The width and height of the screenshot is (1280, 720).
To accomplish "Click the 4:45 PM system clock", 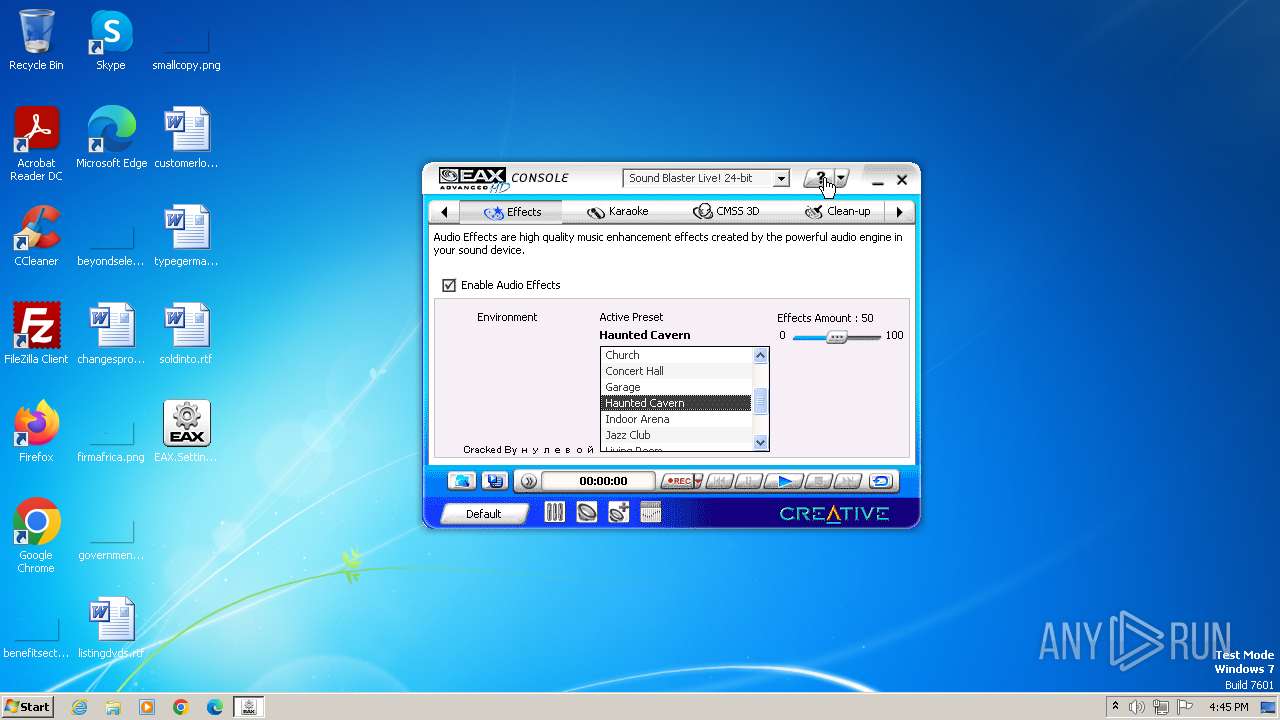I will (x=1229, y=707).
